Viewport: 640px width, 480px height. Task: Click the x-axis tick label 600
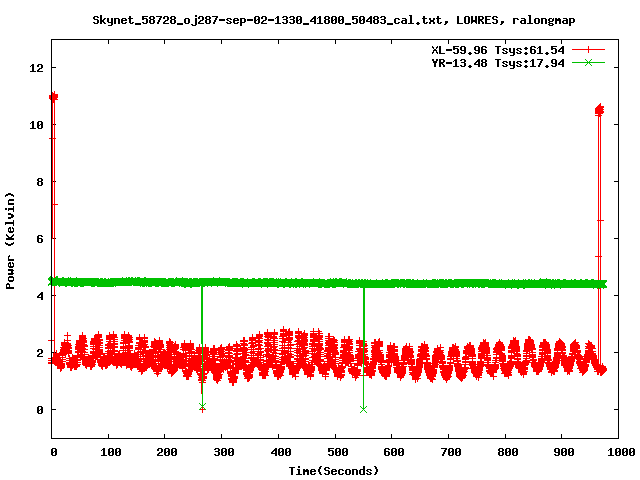[x=394, y=452]
